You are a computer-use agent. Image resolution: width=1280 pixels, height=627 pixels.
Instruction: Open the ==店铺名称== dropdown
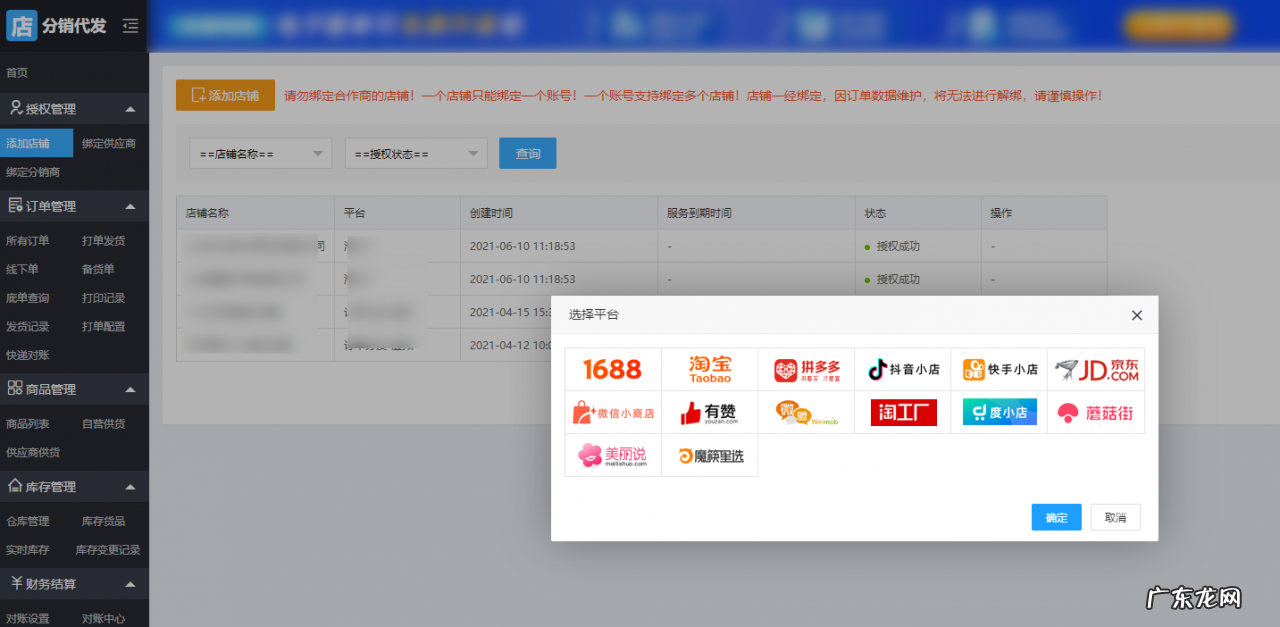(x=260, y=153)
